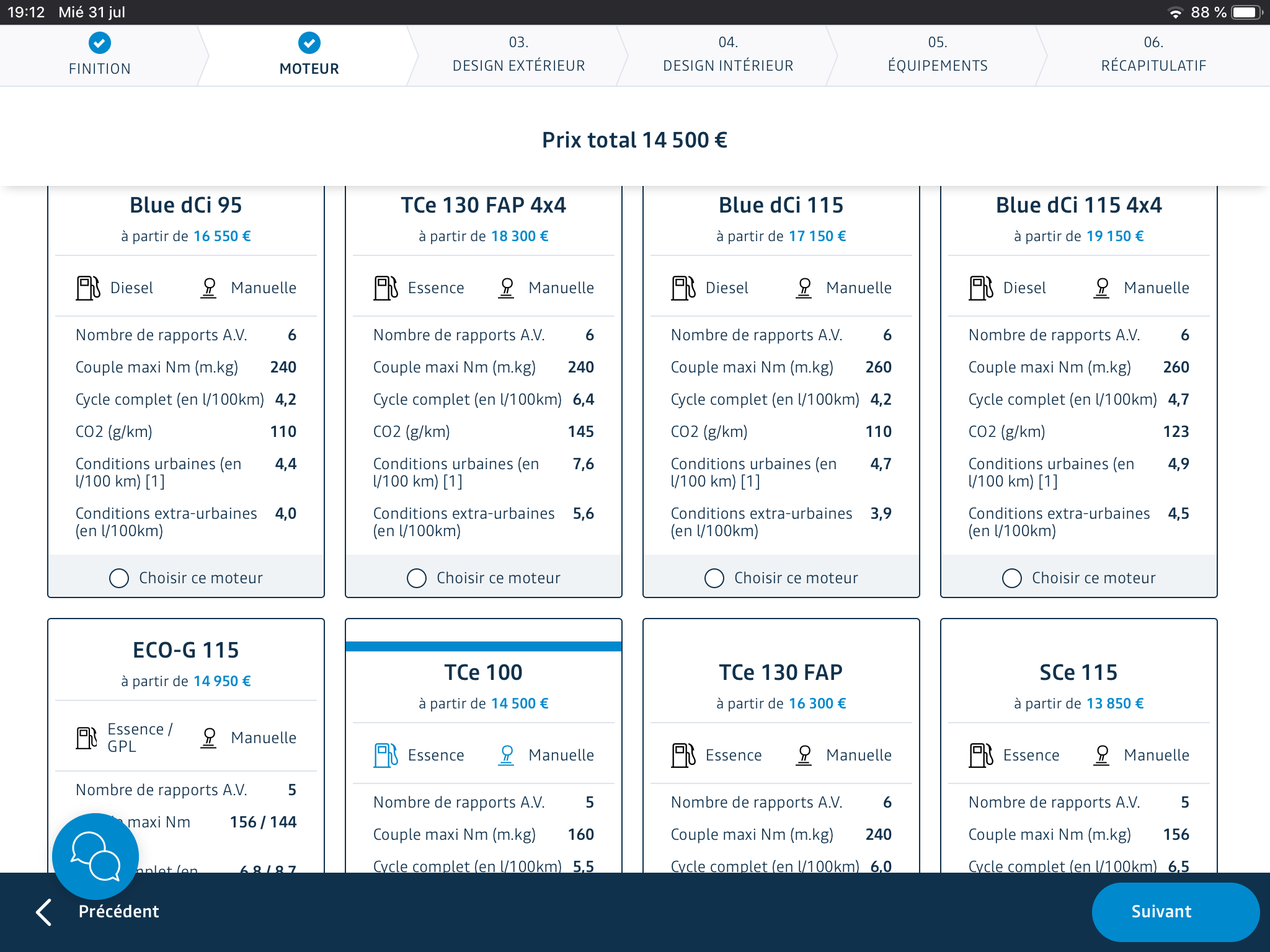The image size is (1270, 952).
Task: Tap the gearshift icon on TCe 130 FAP 4x4
Action: pyautogui.click(x=506, y=288)
